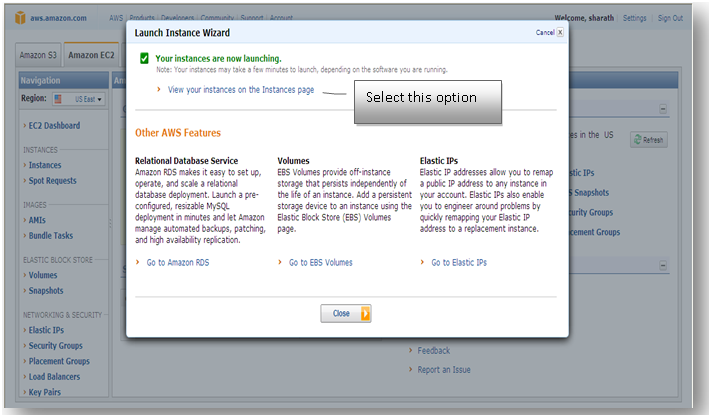
Task: View your instances on the Instances page
Action: click(x=241, y=90)
